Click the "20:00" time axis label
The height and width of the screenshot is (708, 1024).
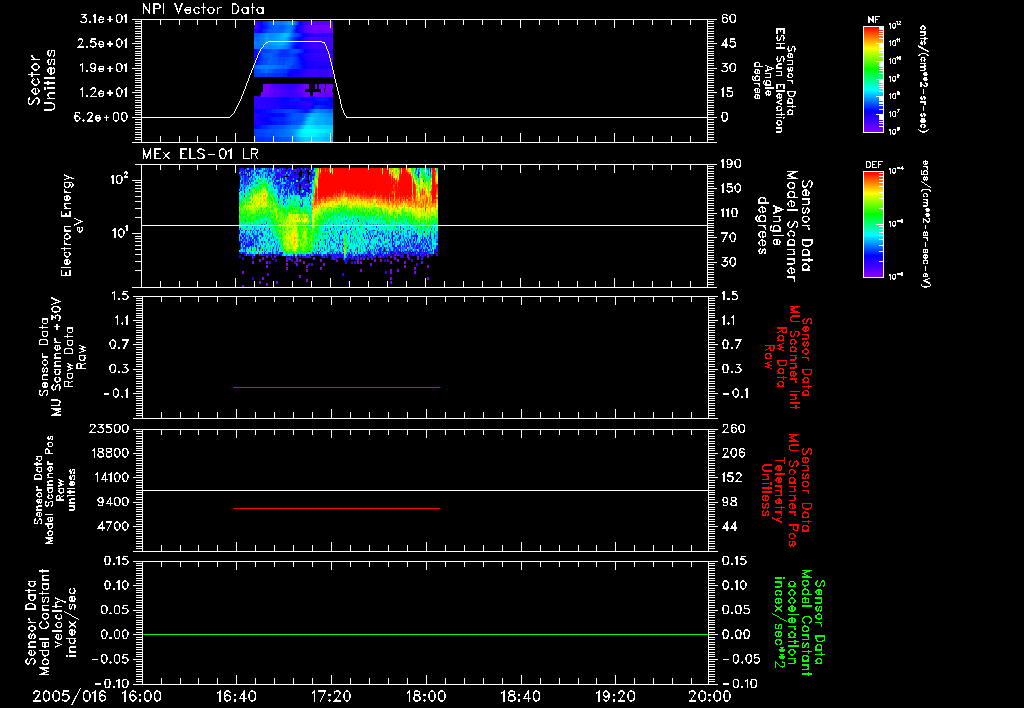[710, 696]
